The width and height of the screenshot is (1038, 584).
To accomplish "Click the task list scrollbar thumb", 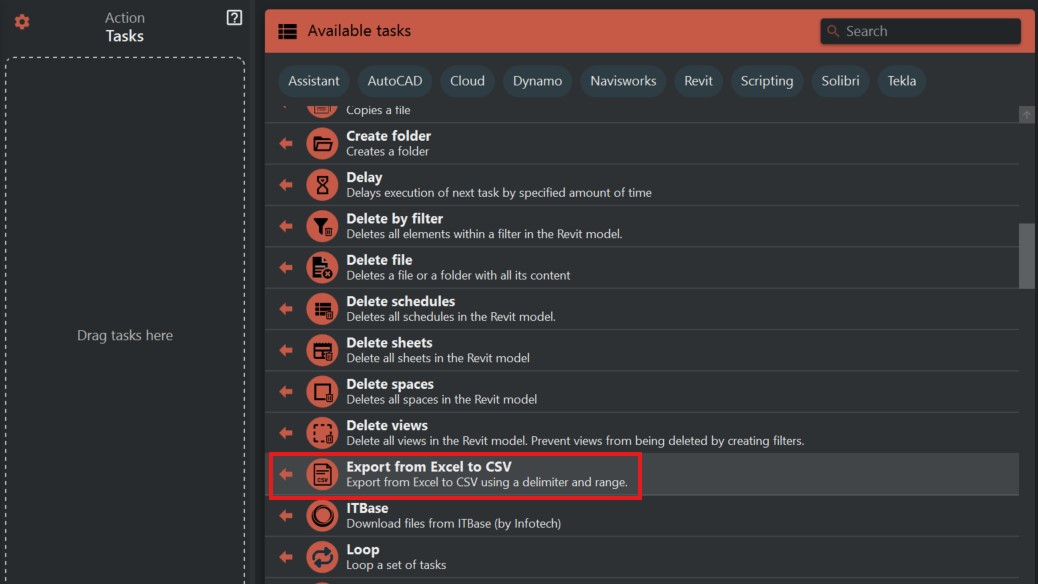I will tap(1026, 255).
